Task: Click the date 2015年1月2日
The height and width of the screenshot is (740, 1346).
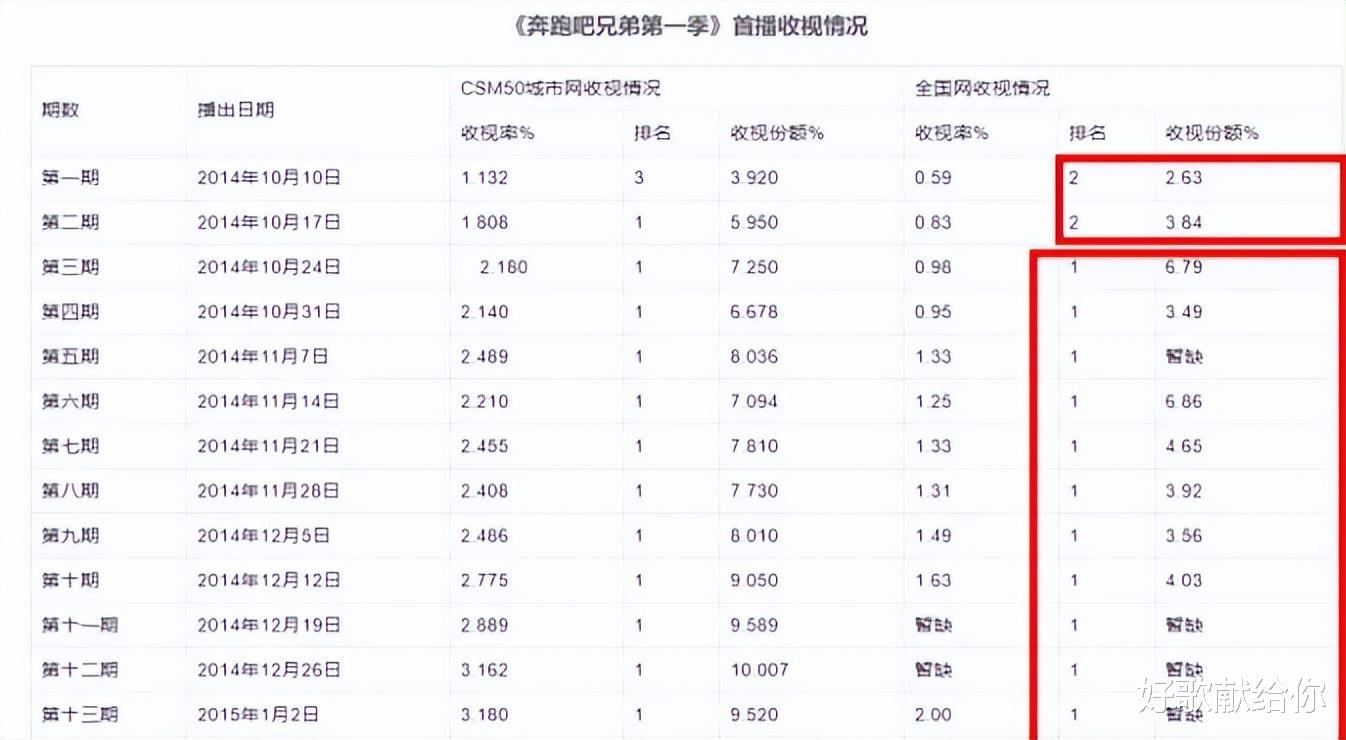Action: [x=258, y=715]
